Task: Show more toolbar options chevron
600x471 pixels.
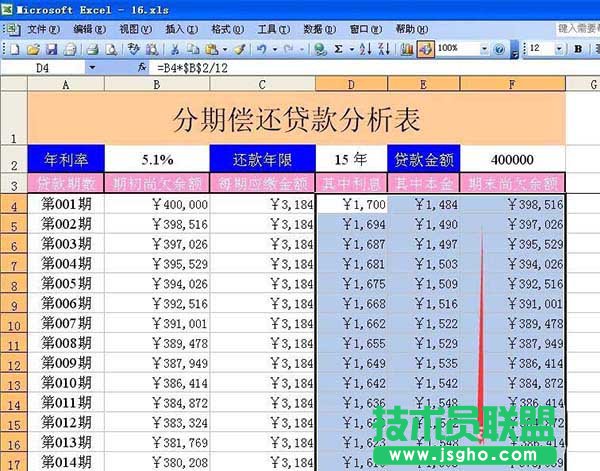Action: click(515, 50)
